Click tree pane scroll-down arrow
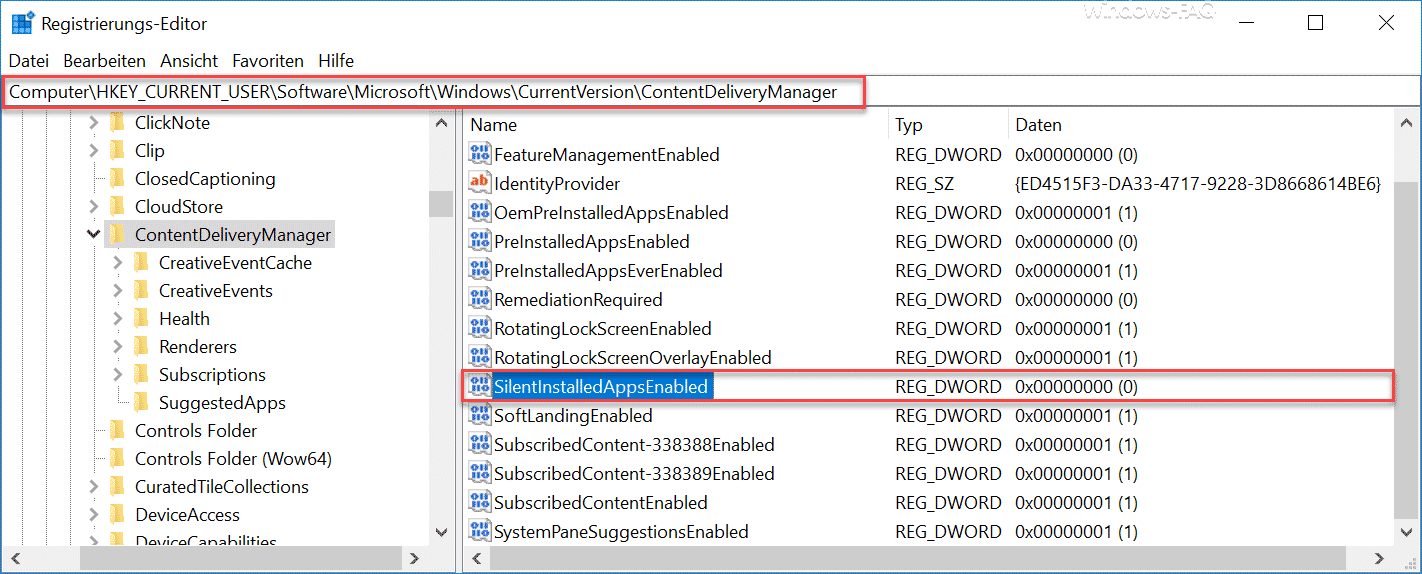Image resolution: width=1422 pixels, height=574 pixels. point(441,534)
